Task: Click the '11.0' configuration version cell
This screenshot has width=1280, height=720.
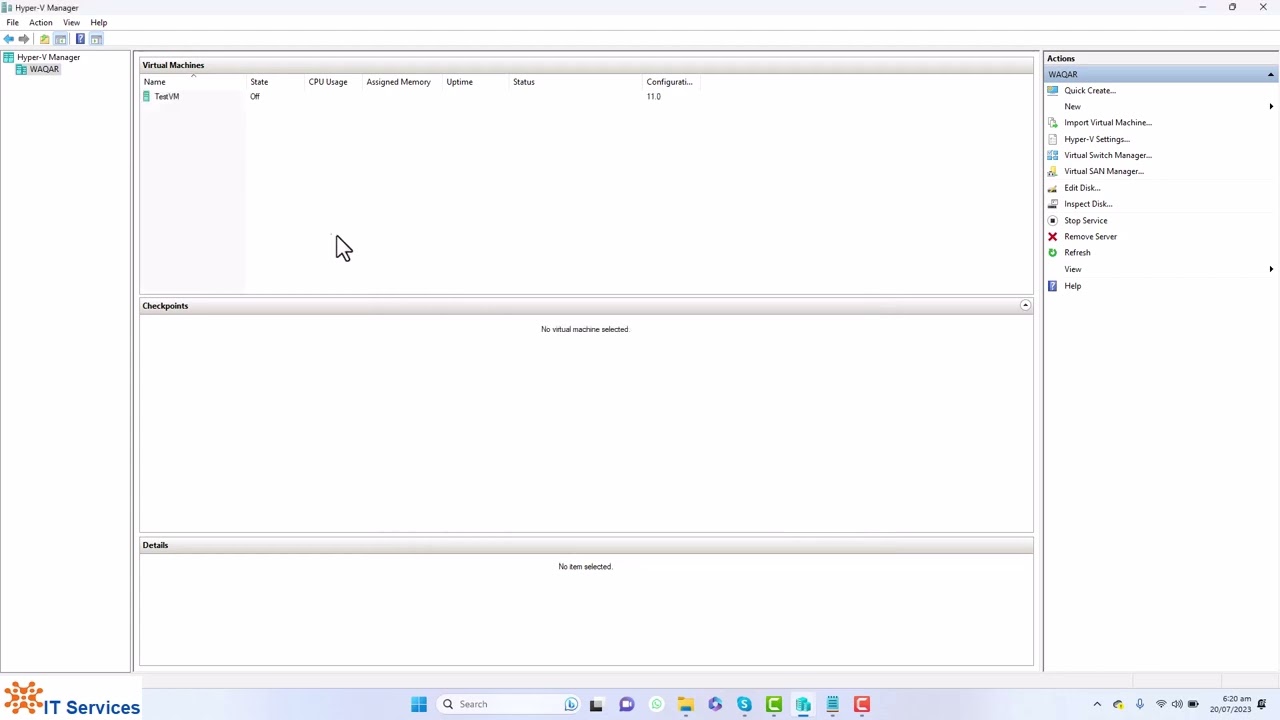Action: click(x=653, y=96)
